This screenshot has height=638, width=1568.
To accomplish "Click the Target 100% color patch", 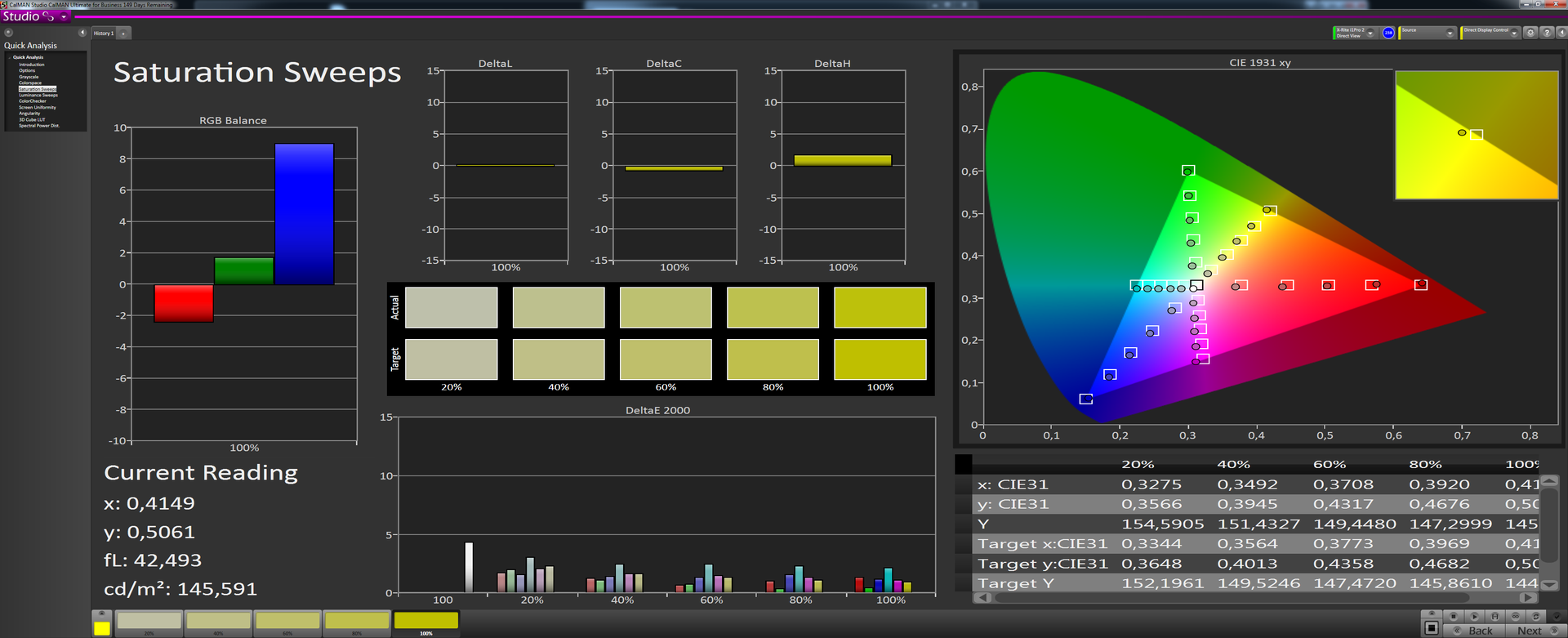I will coord(880,359).
